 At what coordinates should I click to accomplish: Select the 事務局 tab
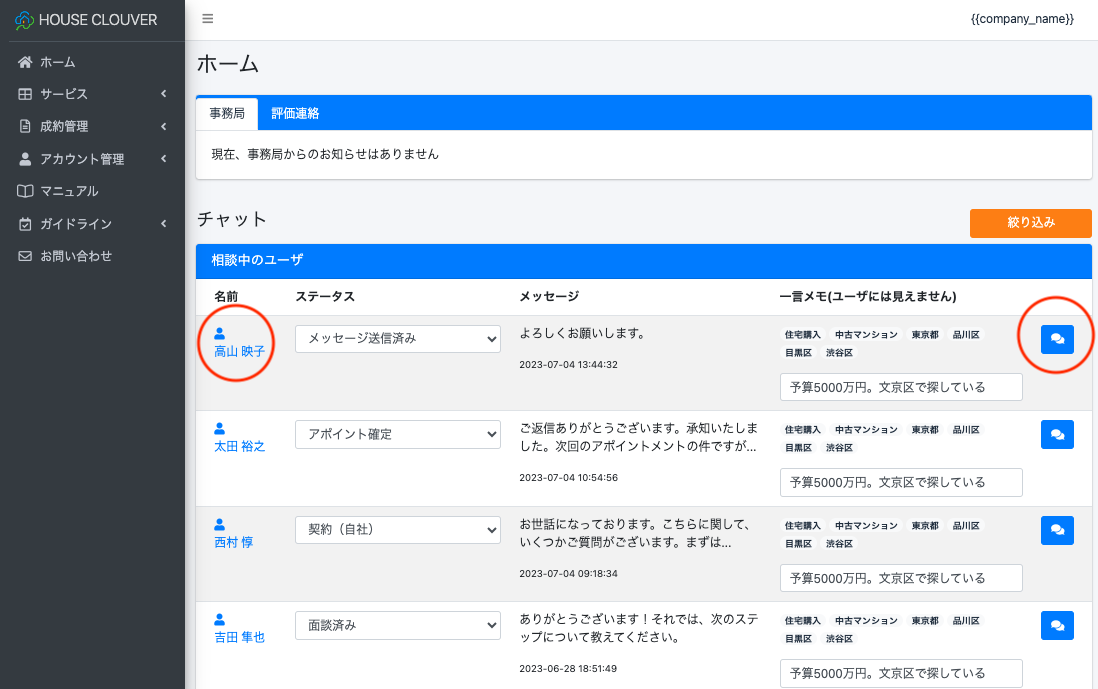point(227,114)
